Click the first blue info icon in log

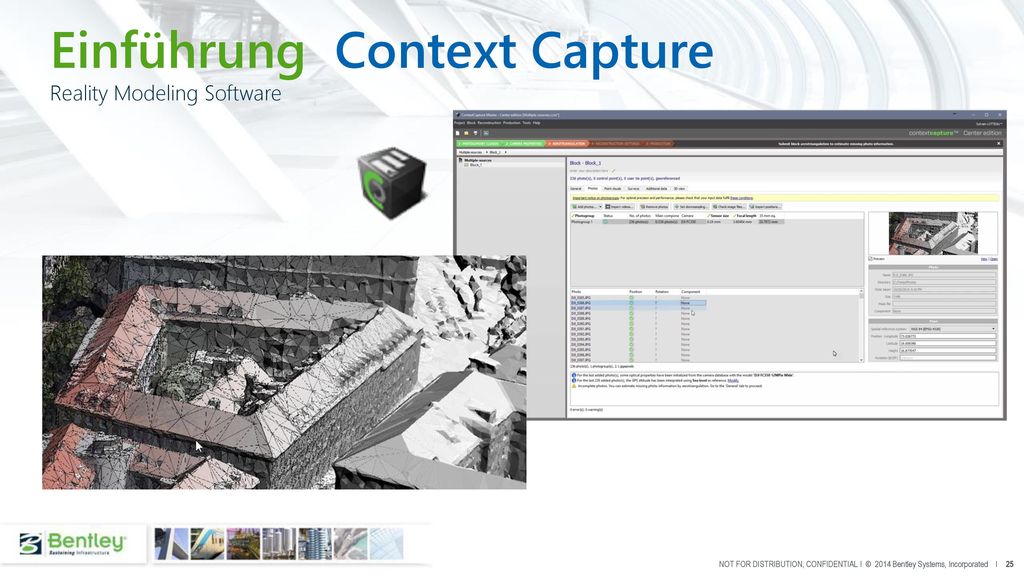574,376
